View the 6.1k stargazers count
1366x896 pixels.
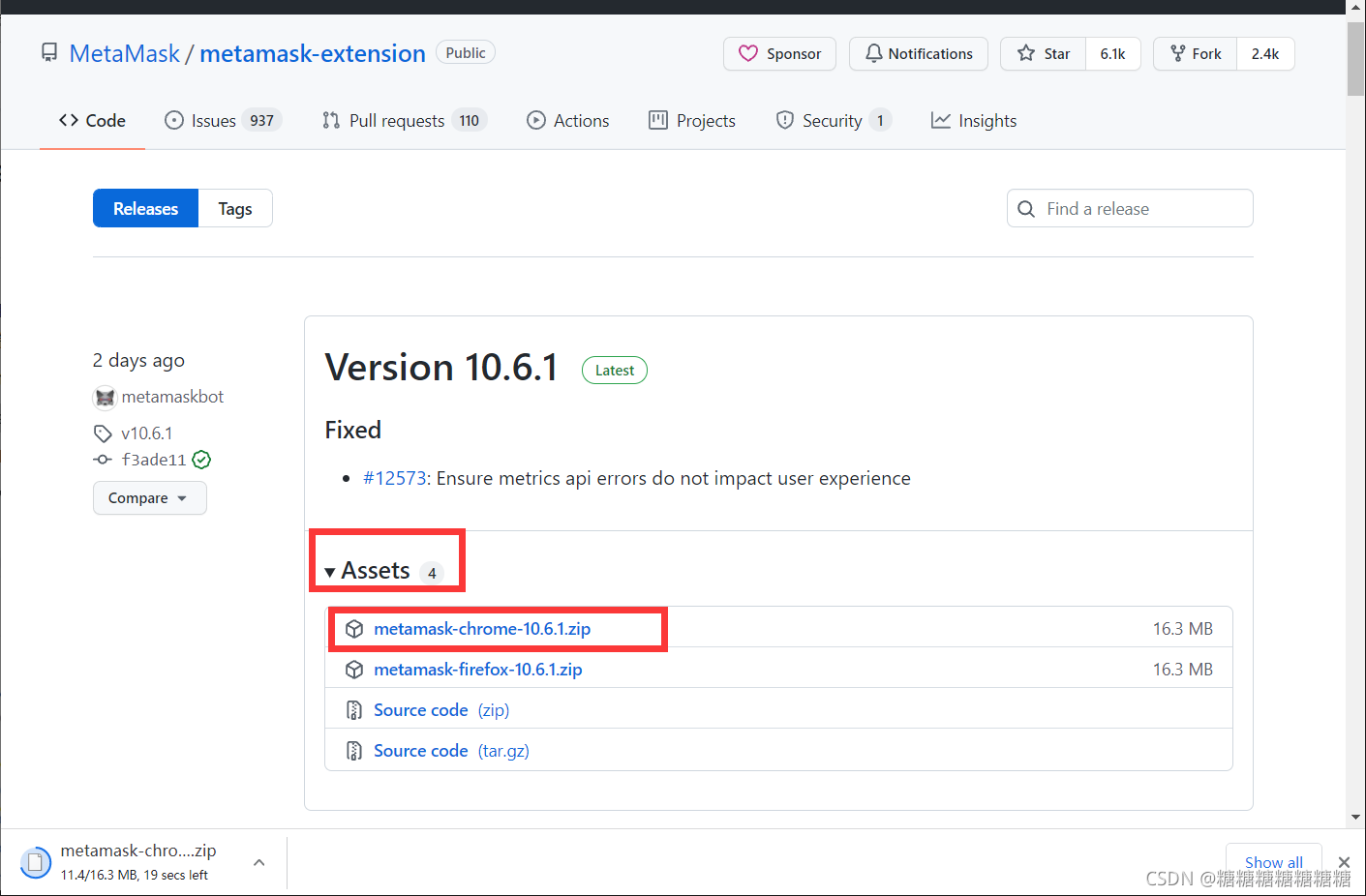coord(1113,53)
